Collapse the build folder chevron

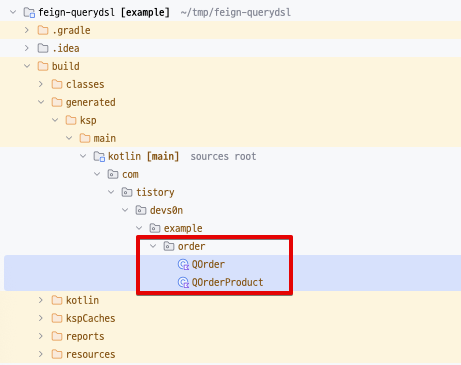(x=27, y=66)
